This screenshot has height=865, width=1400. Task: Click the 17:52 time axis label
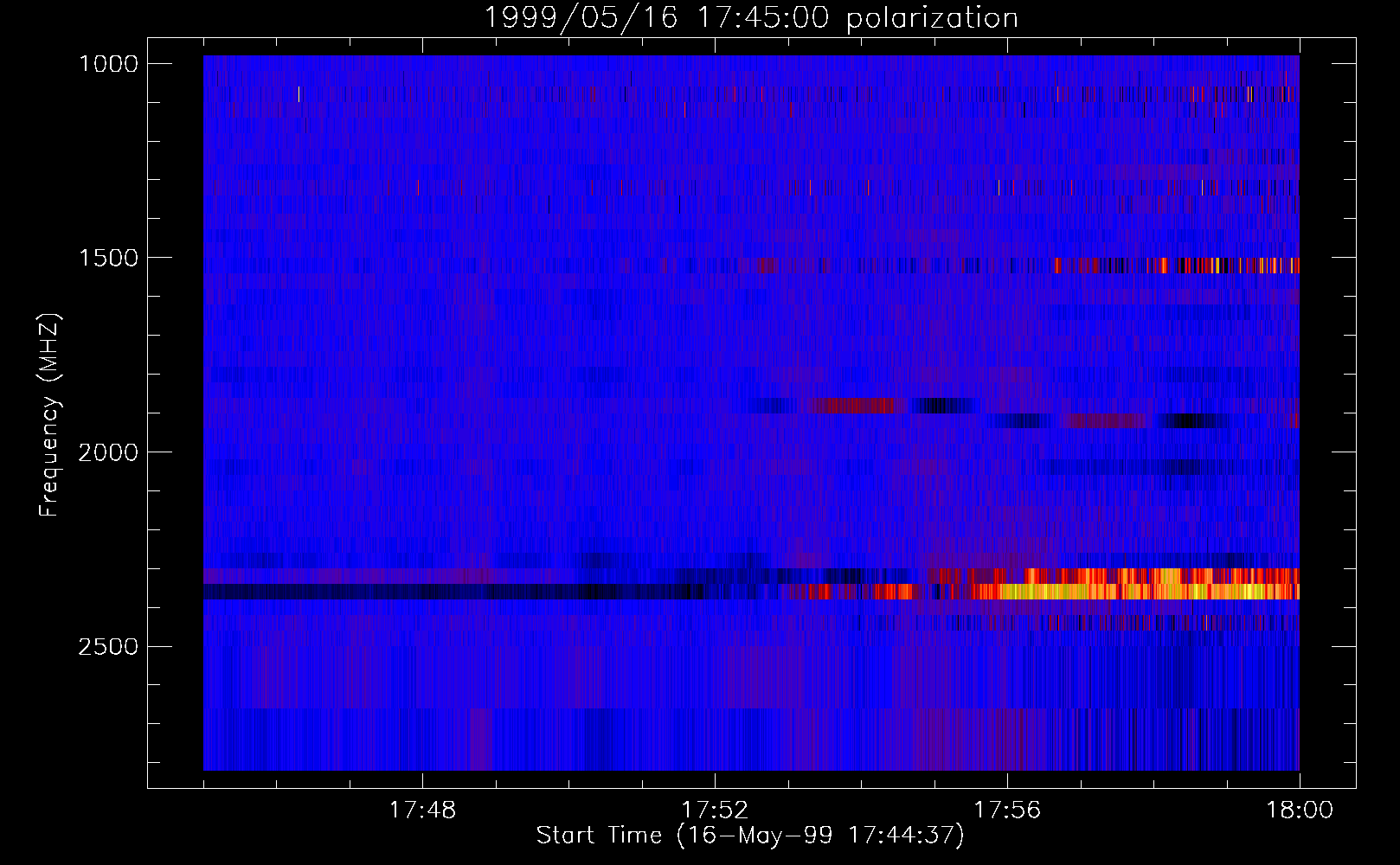coord(715,811)
